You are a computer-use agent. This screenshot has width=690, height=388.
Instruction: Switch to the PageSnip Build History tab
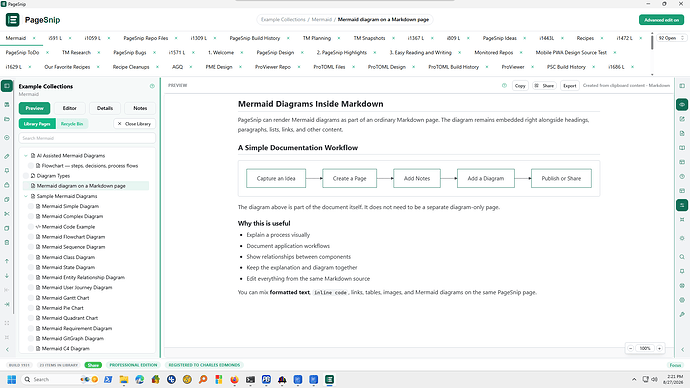click(255, 38)
